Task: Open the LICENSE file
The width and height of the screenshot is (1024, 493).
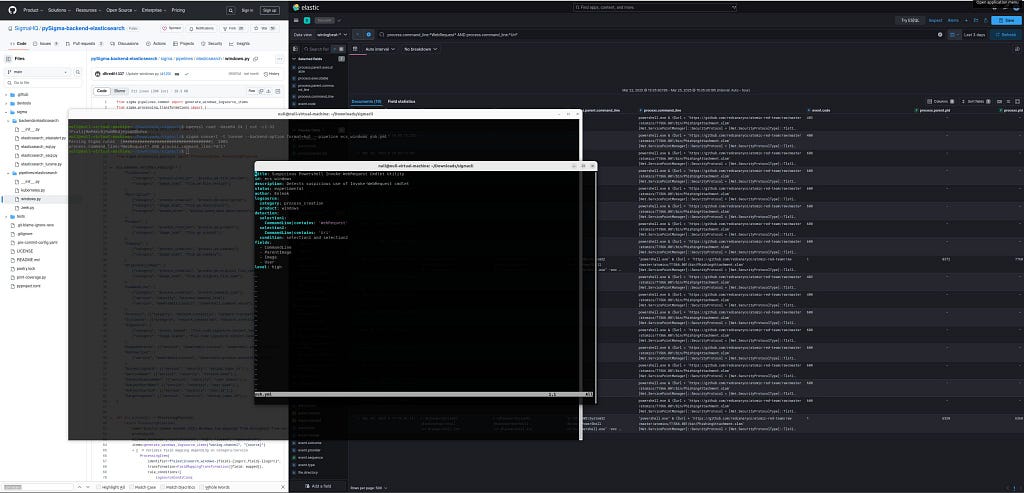Action: (25, 251)
